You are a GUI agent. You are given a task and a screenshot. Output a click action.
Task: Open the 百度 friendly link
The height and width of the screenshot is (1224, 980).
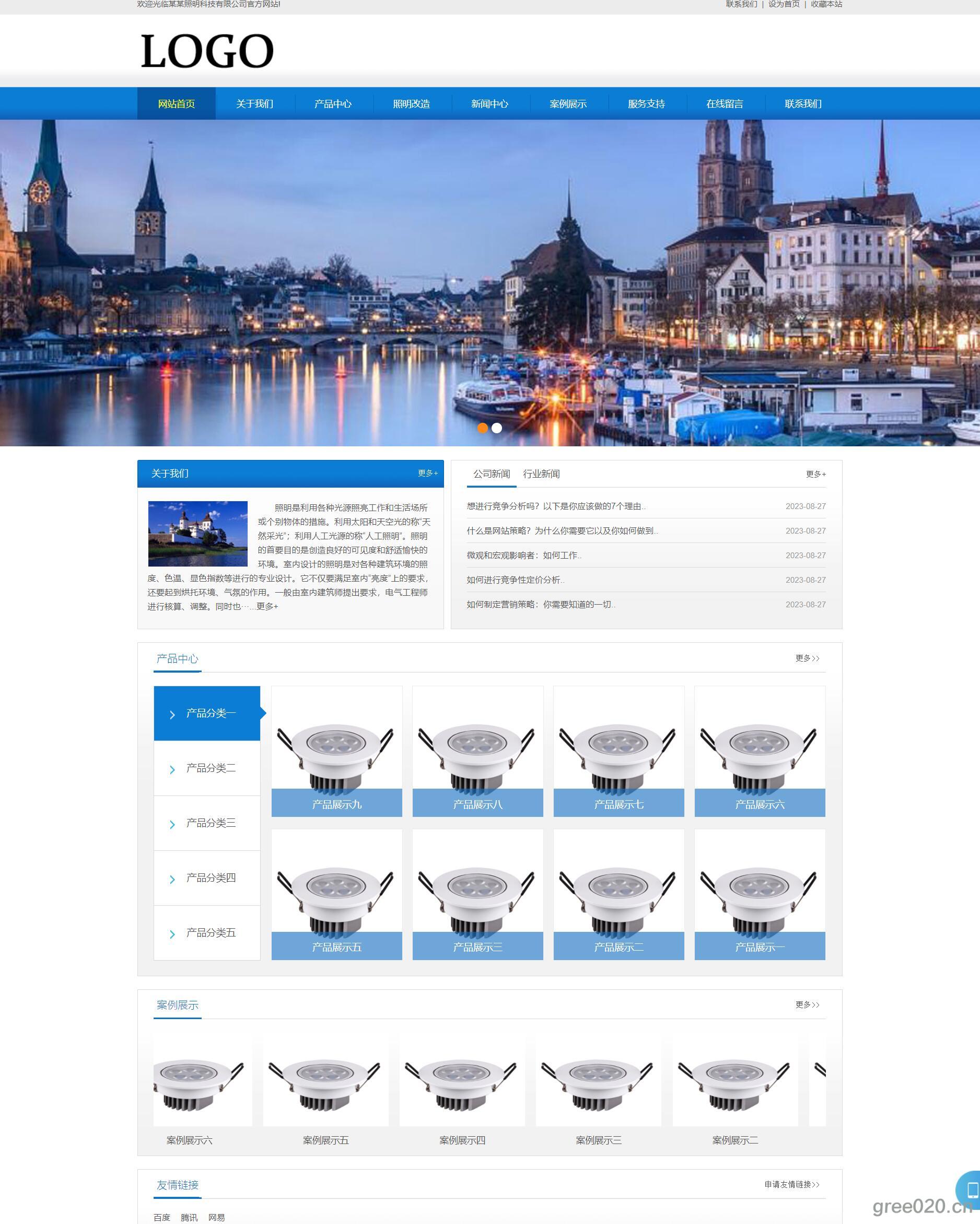tap(162, 1217)
